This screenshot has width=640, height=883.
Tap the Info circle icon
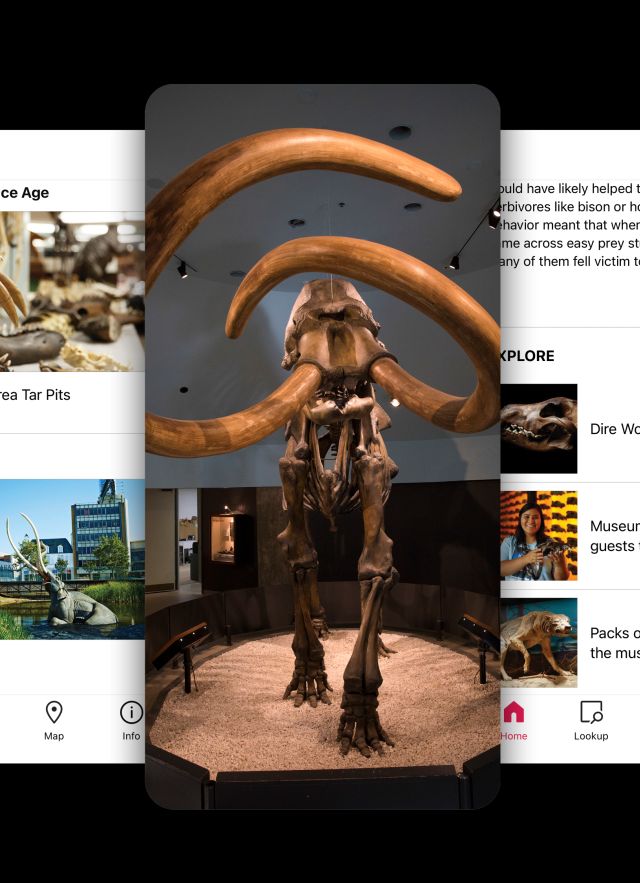[x=132, y=712]
